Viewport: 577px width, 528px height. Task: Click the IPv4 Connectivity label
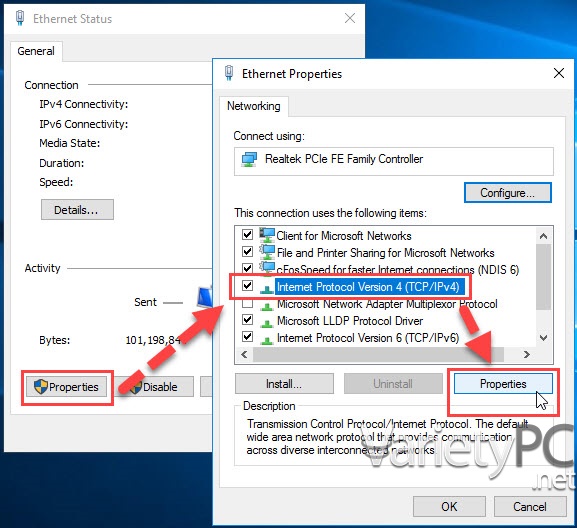pyautogui.click(x=84, y=104)
